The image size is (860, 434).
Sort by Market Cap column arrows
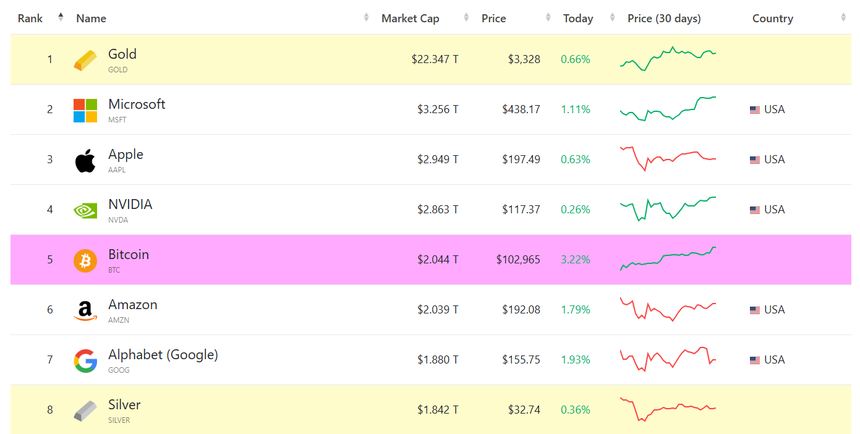click(466, 18)
